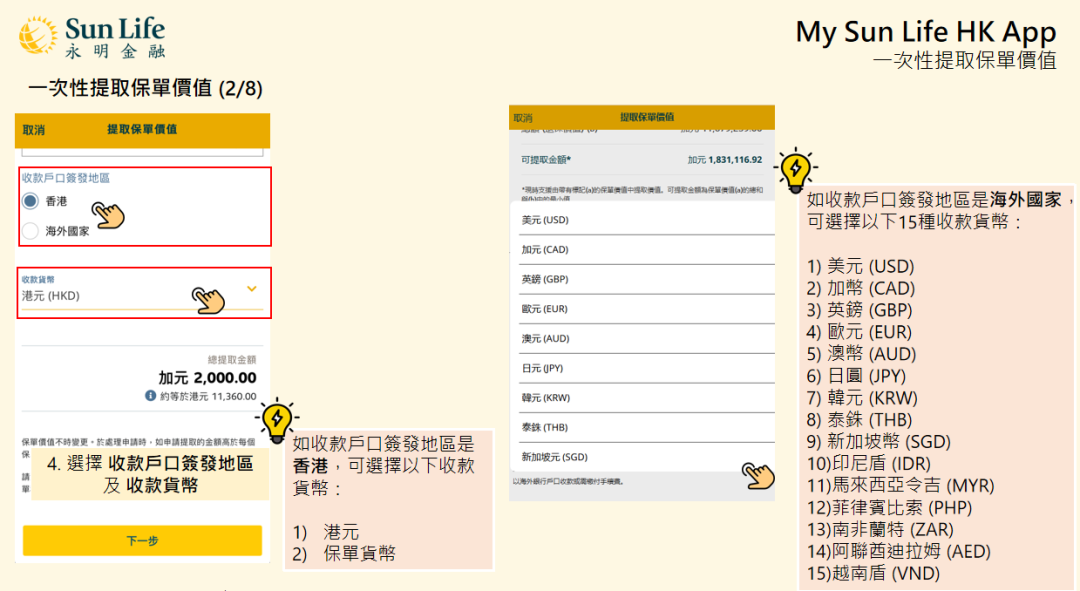Click the lightbulb icon beside the 海外國家 currency tip
1080x591 pixels.
point(796,169)
